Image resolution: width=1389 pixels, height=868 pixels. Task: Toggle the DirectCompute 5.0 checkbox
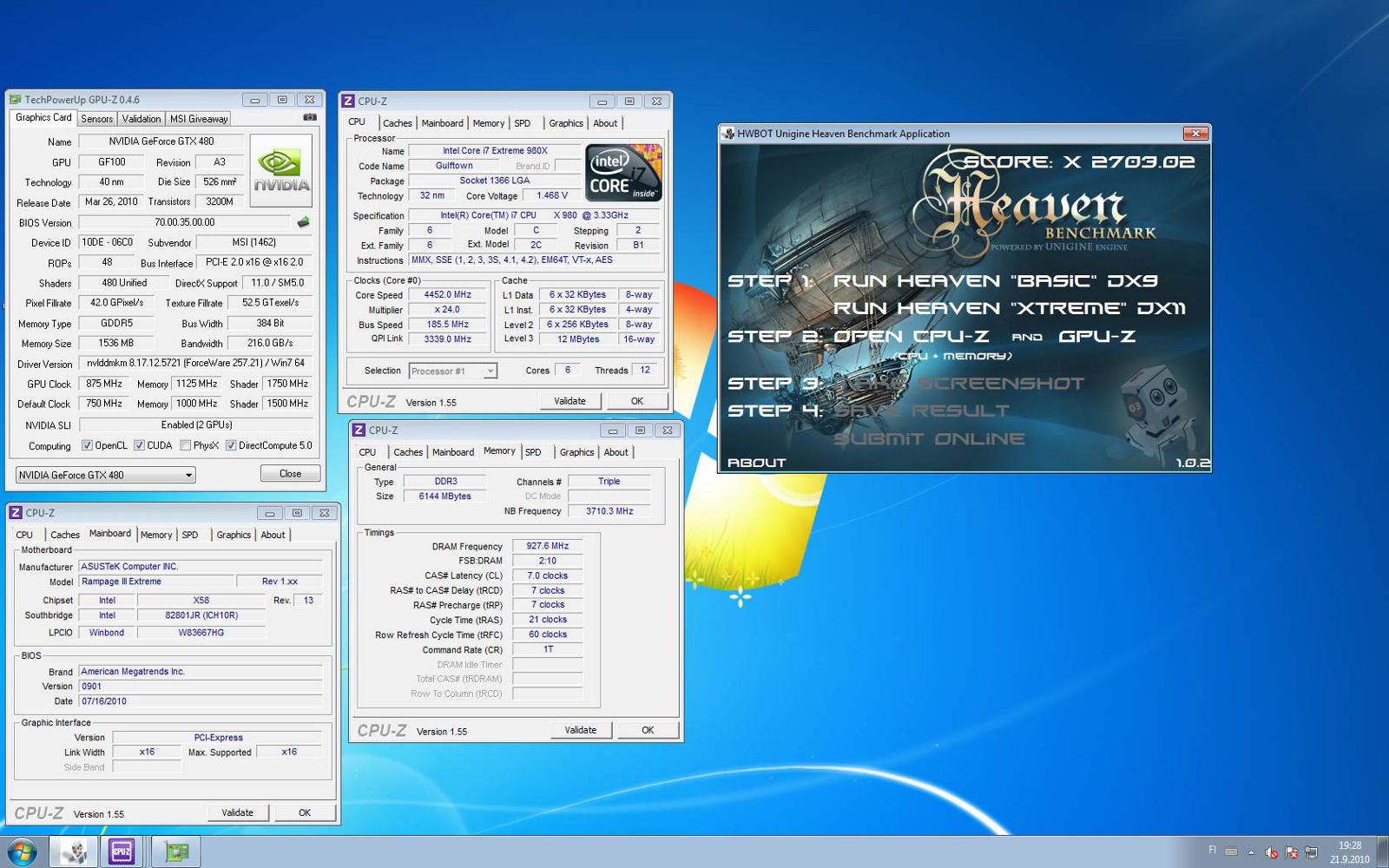click(x=231, y=445)
